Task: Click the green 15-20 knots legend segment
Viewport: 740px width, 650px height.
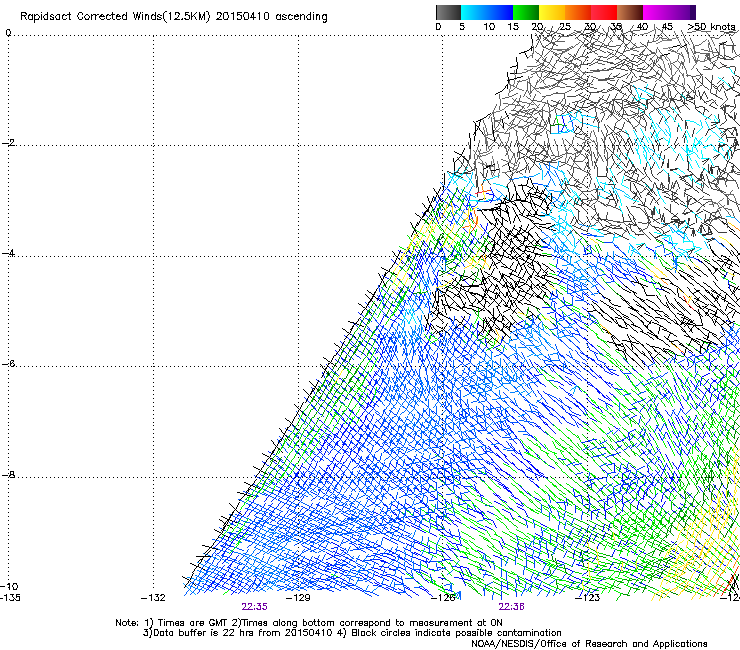Action: click(526, 12)
